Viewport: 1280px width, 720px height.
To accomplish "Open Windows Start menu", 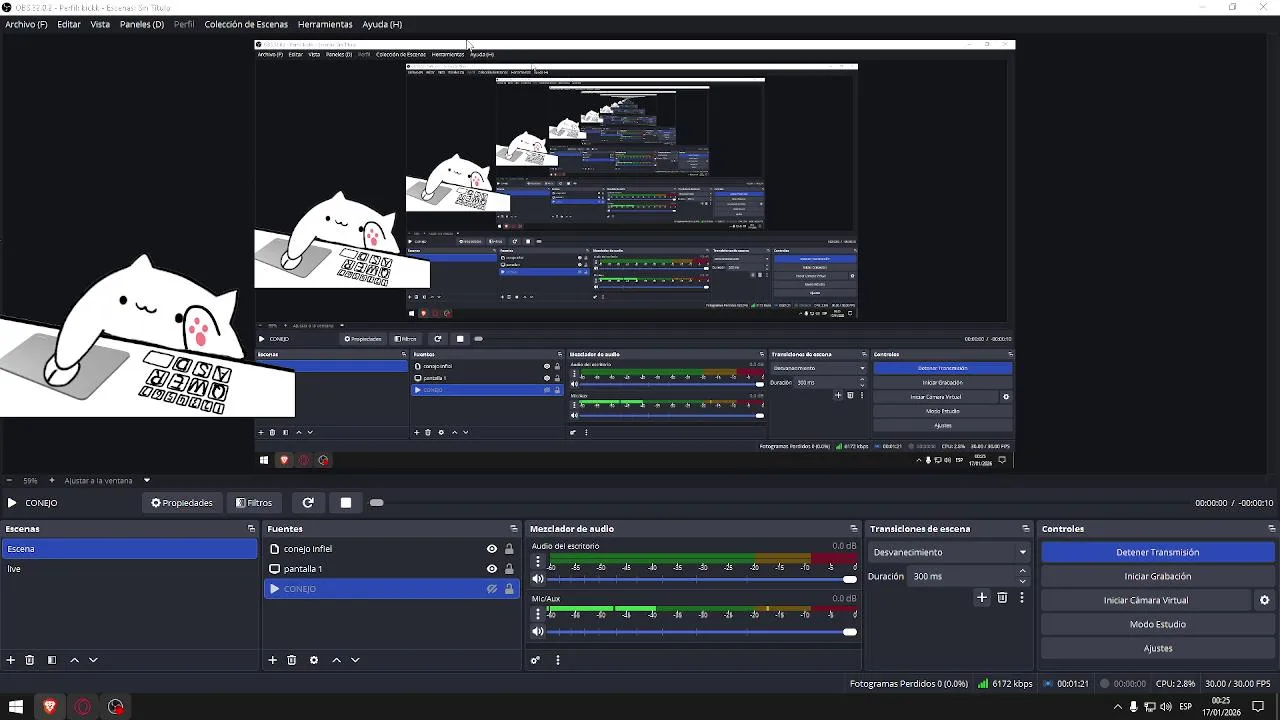I will click(x=15, y=707).
